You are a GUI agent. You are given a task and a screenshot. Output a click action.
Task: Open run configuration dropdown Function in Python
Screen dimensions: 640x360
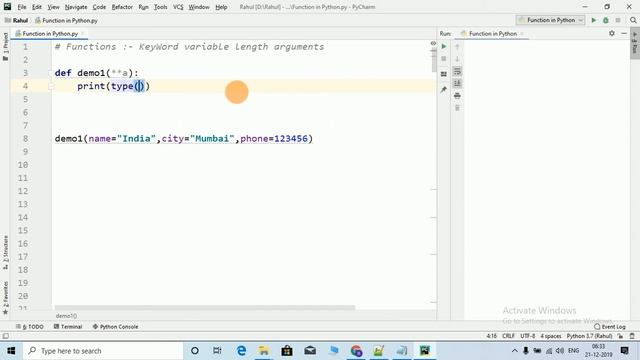point(550,20)
